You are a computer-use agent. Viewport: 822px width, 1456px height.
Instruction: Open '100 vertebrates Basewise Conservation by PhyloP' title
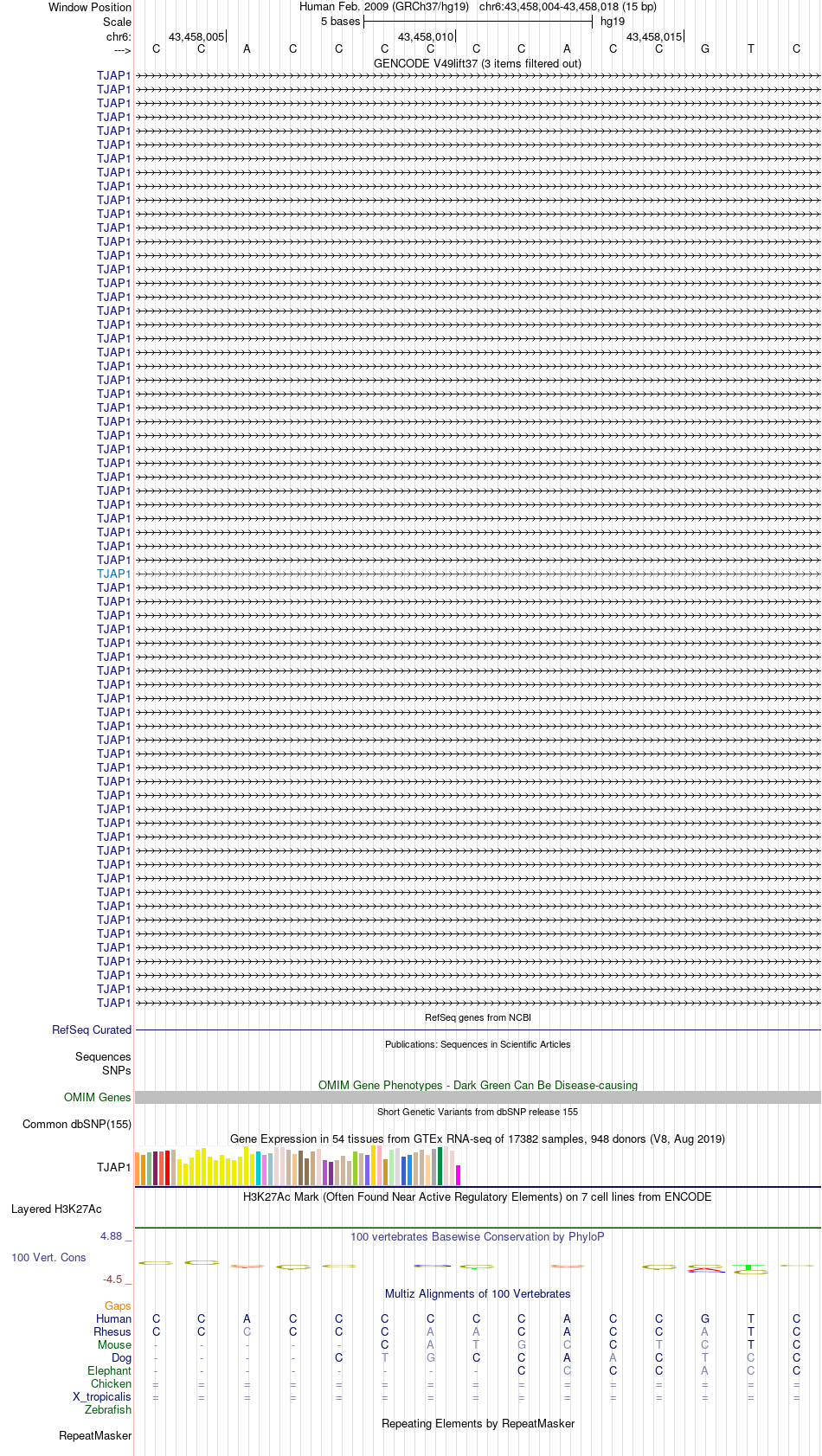click(478, 1237)
